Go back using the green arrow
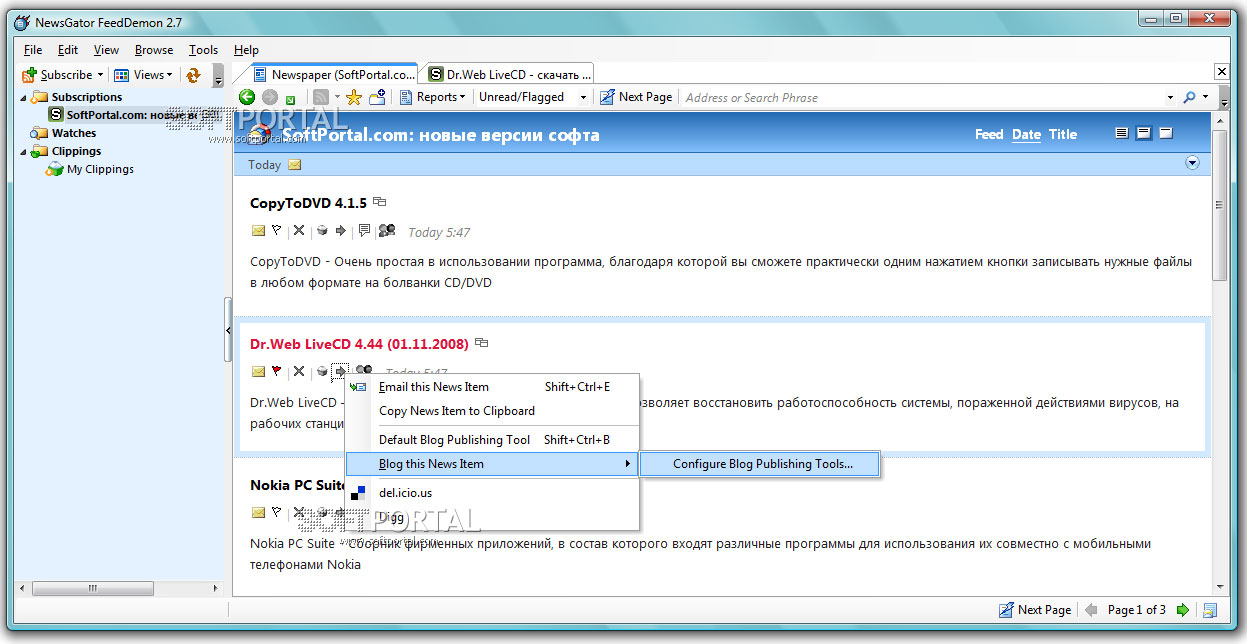 pyautogui.click(x=247, y=97)
